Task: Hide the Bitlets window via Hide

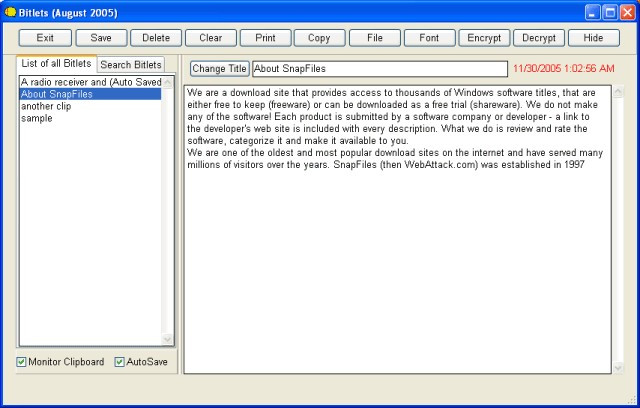Action: click(593, 38)
